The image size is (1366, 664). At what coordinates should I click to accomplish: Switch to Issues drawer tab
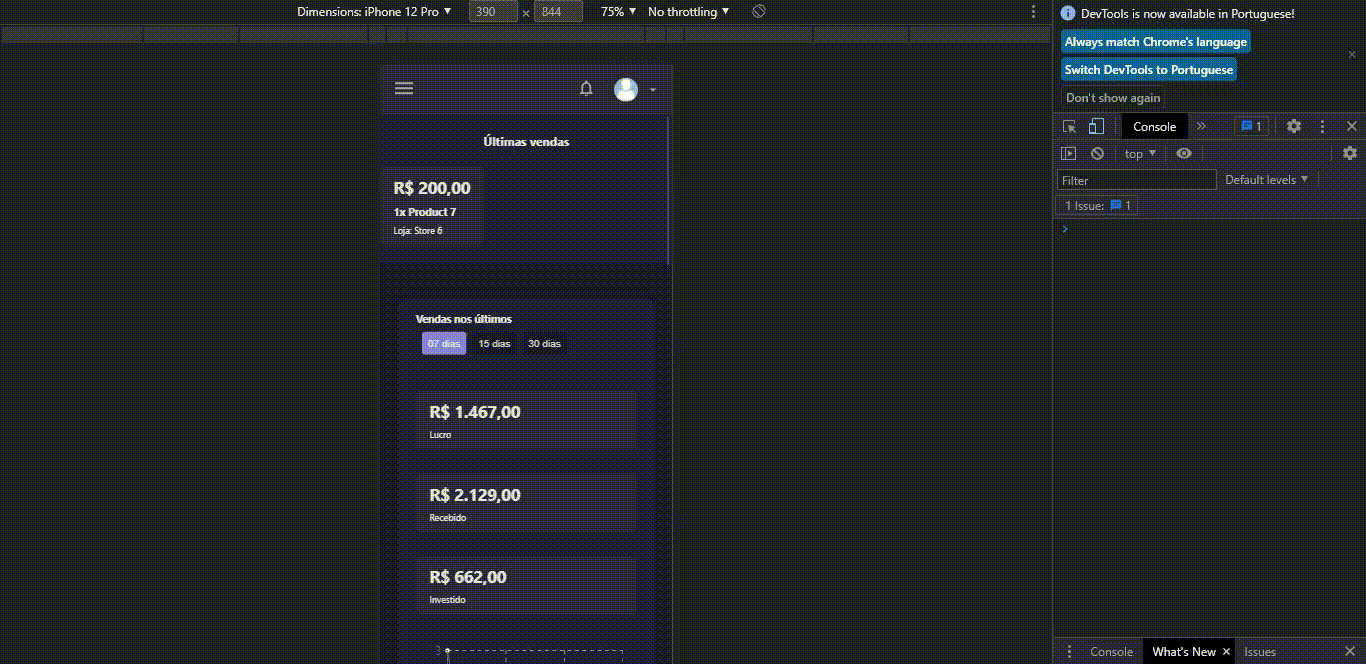1260,651
